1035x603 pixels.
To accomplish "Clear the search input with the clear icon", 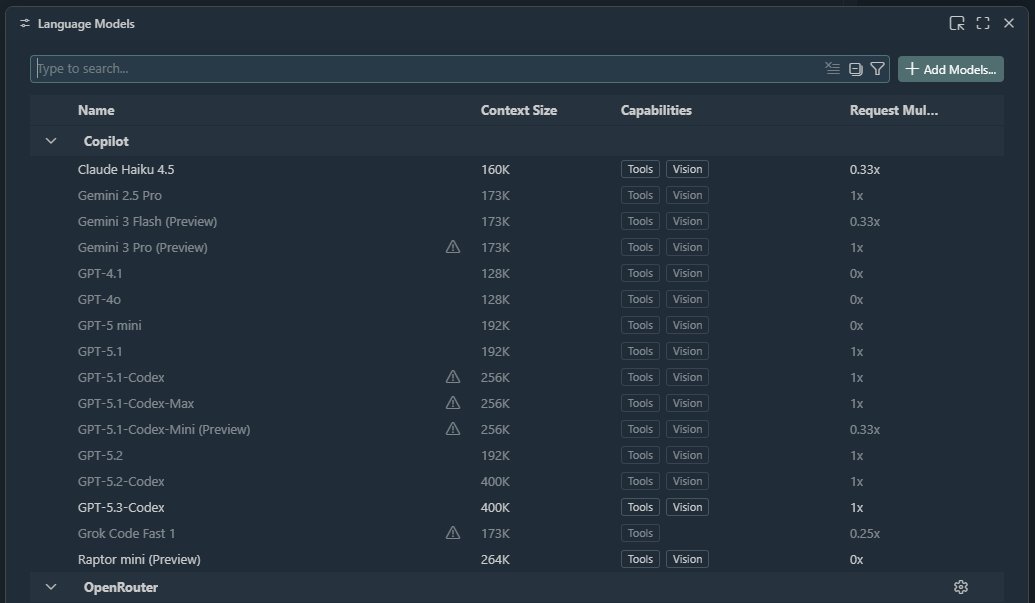I will point(832,69).
